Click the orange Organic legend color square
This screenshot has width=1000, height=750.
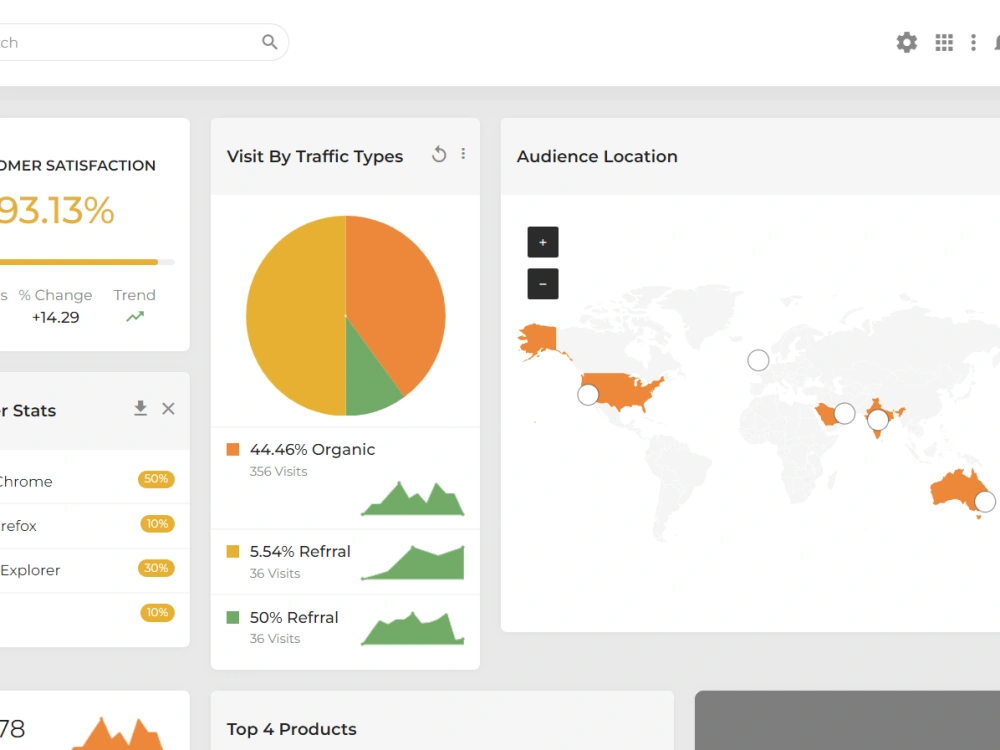233,449
